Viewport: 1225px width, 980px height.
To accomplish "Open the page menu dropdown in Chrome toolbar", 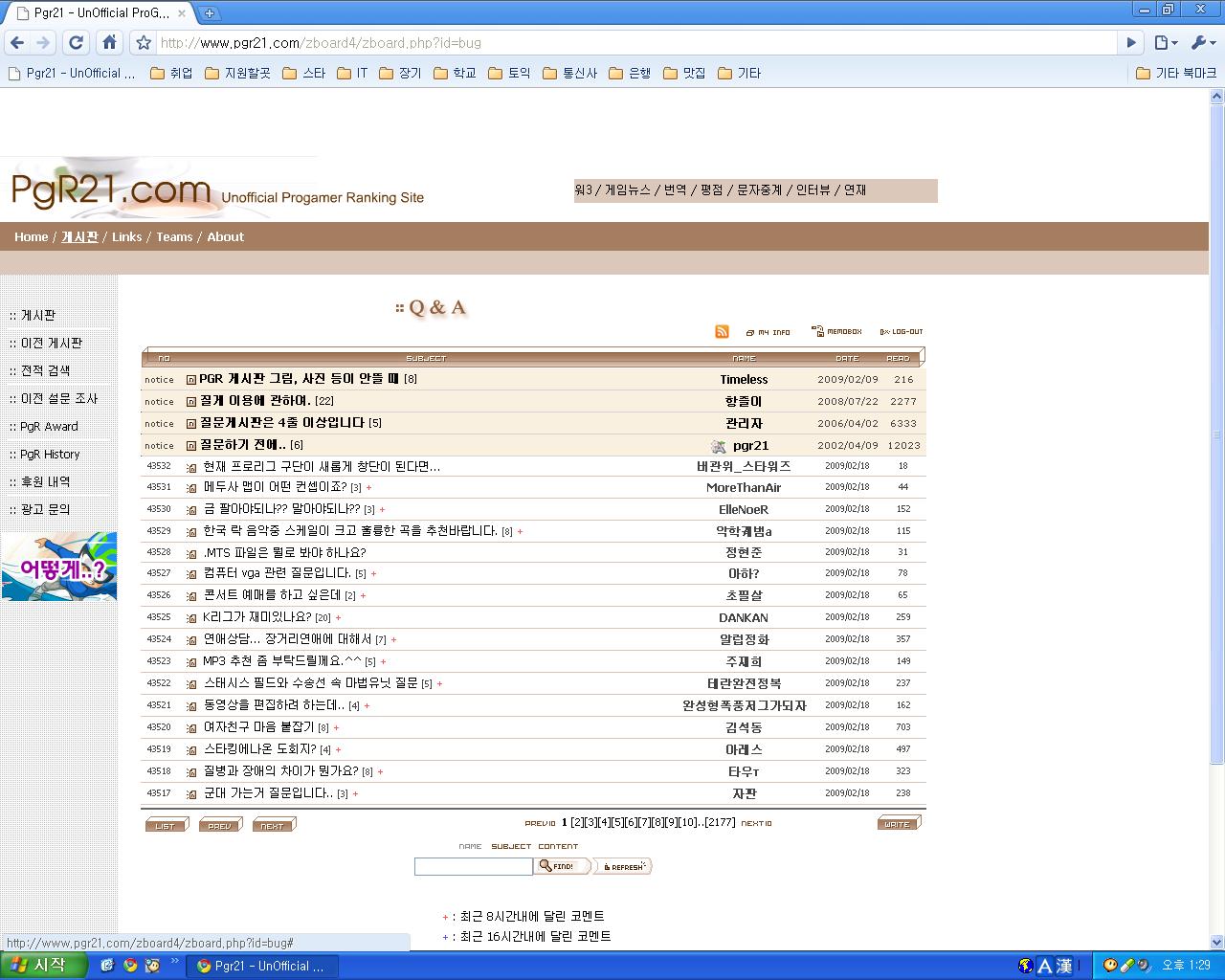I will (1166, 42).
